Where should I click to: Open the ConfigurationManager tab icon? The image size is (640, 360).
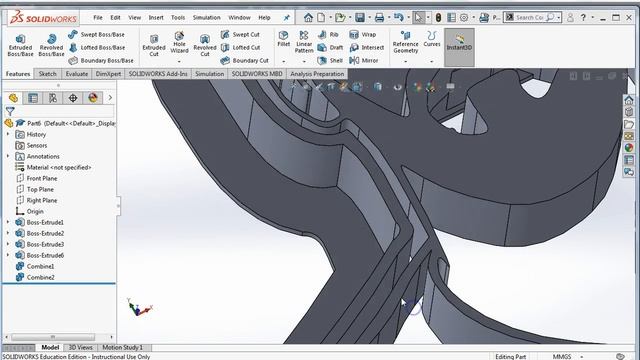[53, 98]
